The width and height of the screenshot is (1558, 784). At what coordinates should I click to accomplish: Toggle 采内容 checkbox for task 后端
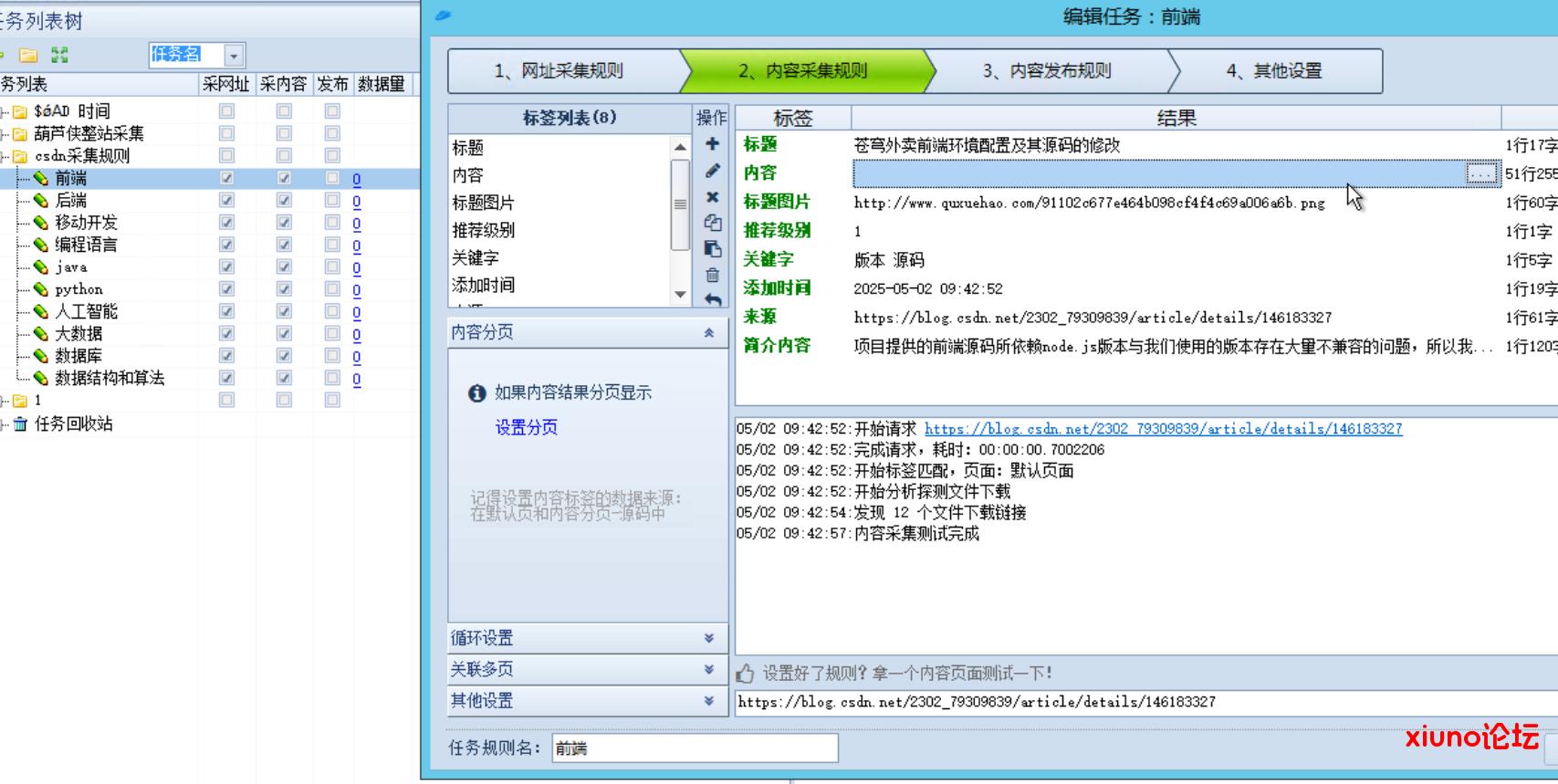(284, 200)
